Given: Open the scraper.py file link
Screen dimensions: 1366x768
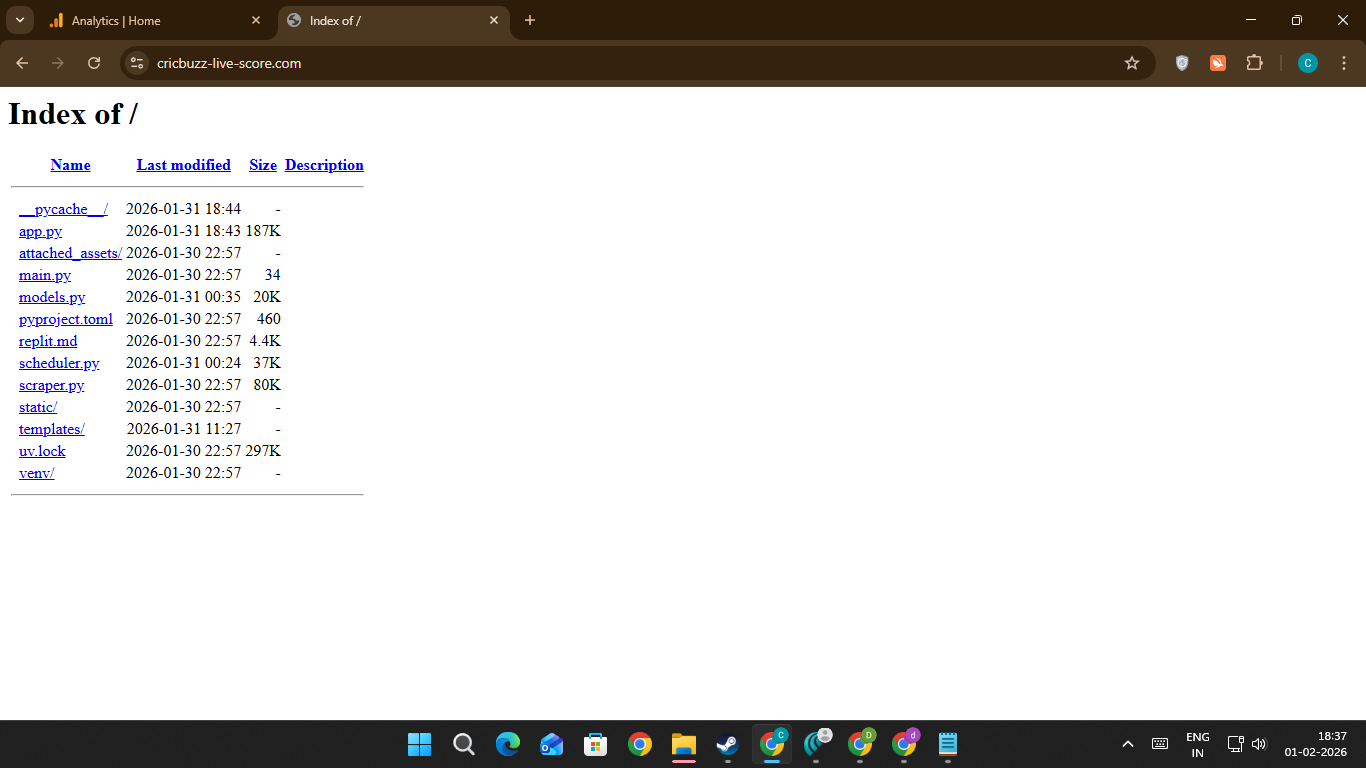Looking at the screenshot, I should pos(52,385).
